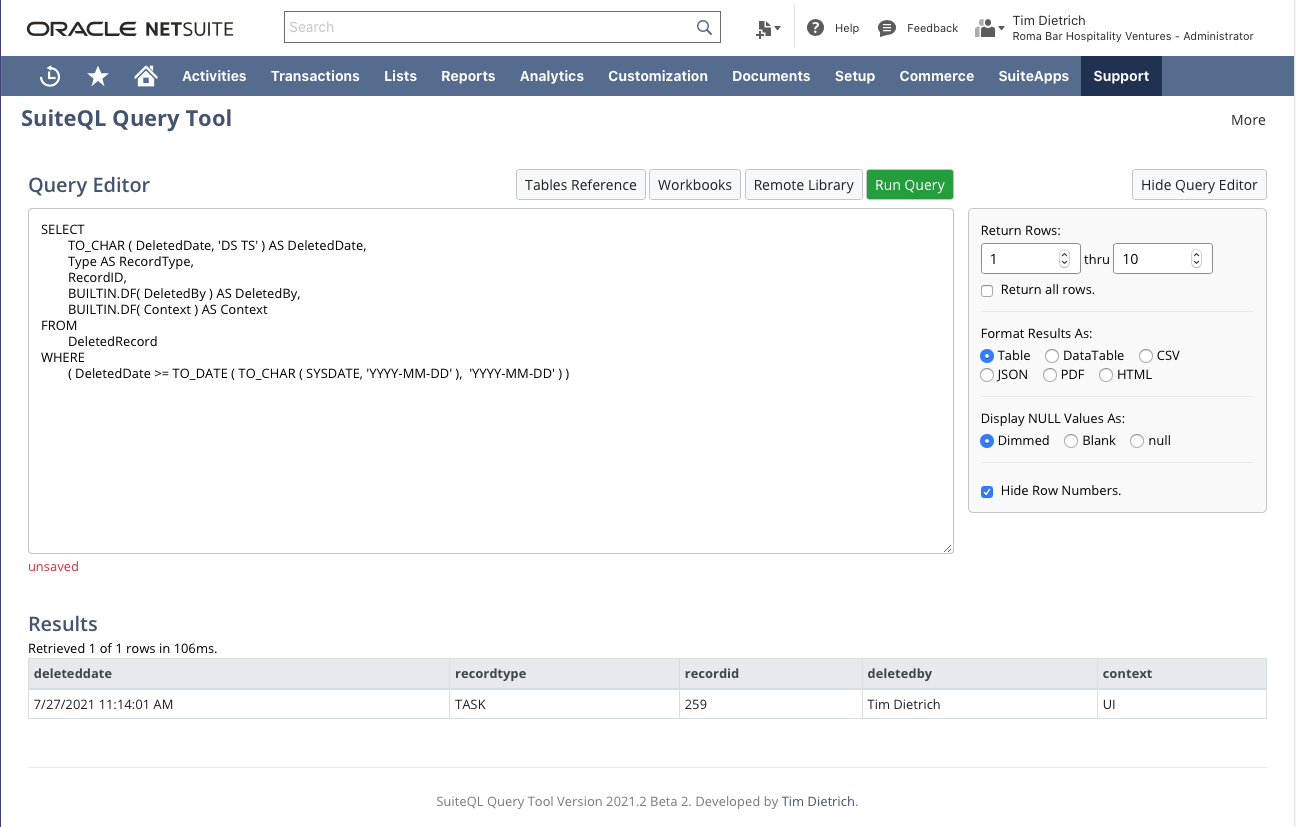Select CSV results format
Image resolution: width=1296 pixels, height=827 pixels.
(1146, 356)
